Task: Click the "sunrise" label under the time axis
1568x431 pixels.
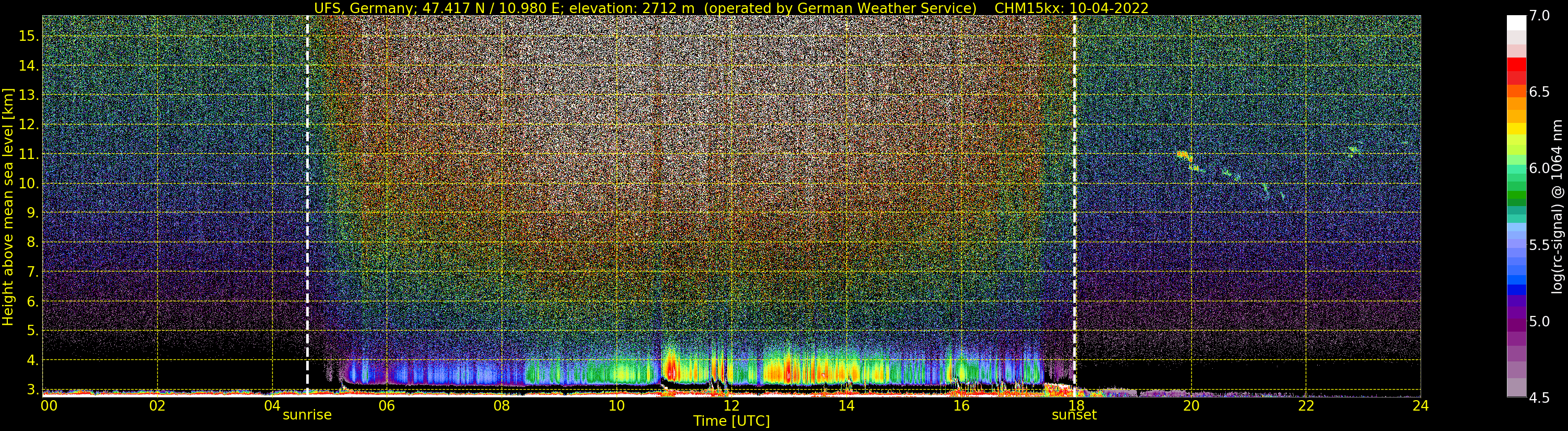Action: pyautogui.click(x=307, y=415)
